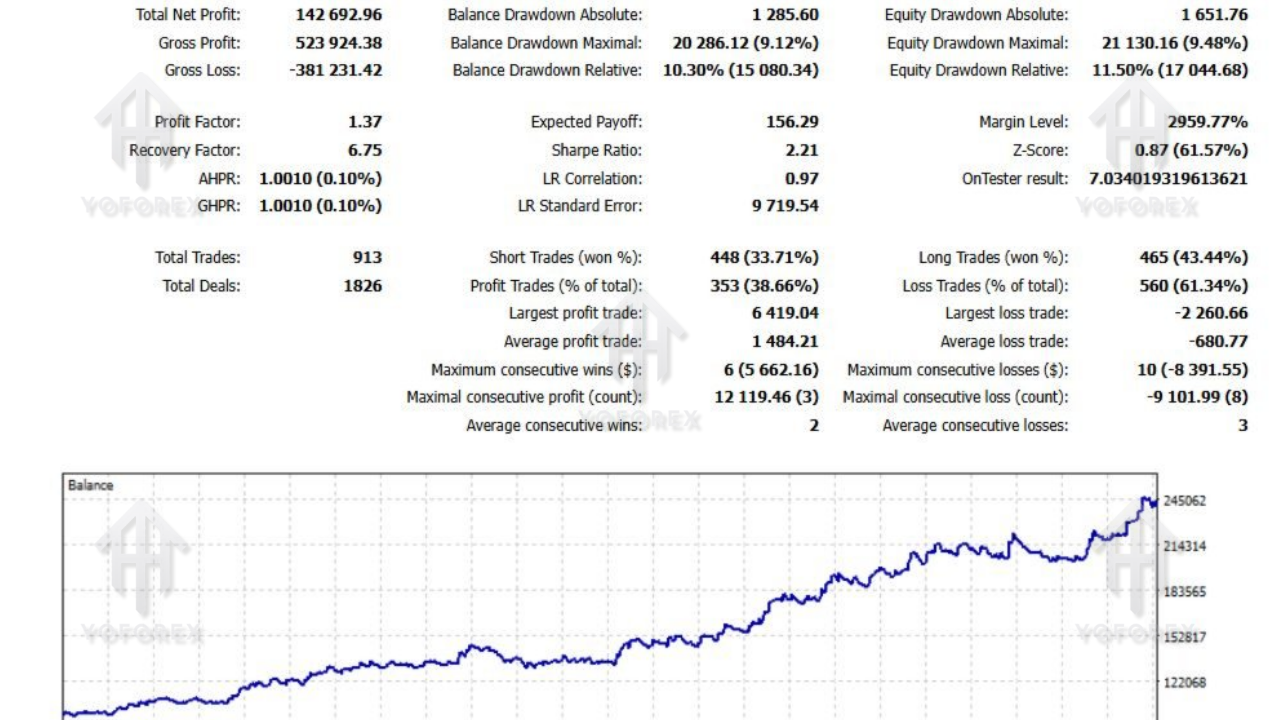Screen dimensions: 1280x720
Task: Click the Balance label on the chart
Action: click(90, 485)
